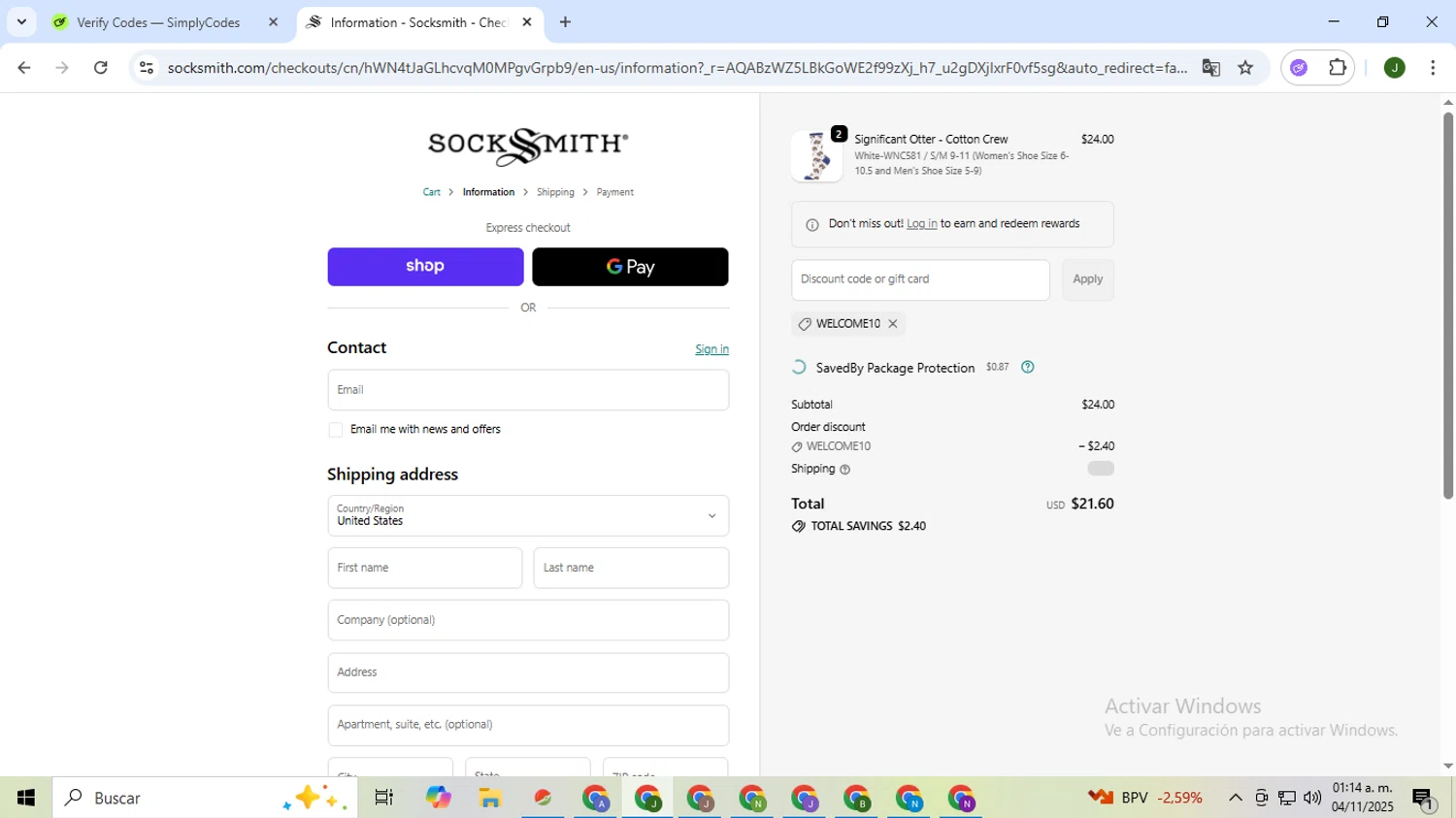Show hidden system tray icons
1456x818 pixels.
point(1236,798)
